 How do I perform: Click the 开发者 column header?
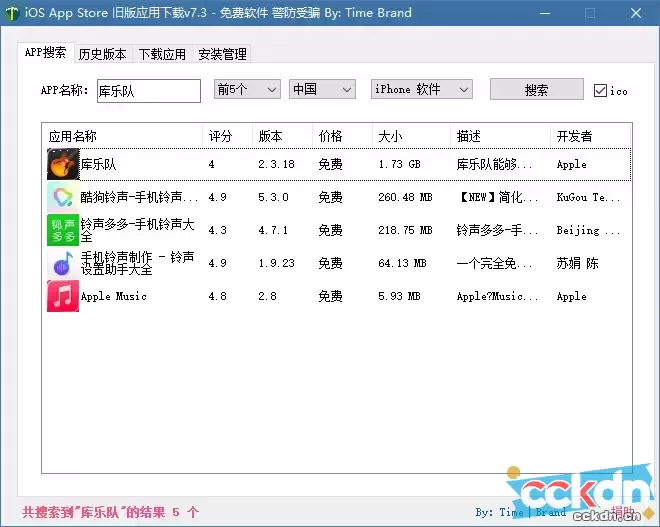point(591,136)
